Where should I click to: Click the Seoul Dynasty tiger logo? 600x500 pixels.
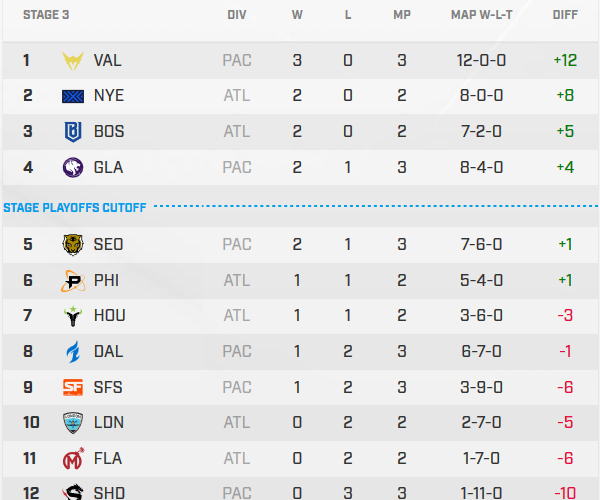(73, 244)
